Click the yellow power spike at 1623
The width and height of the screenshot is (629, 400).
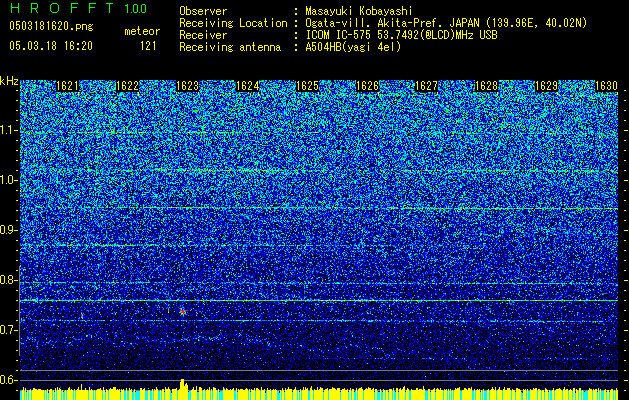[x=183, y=384]
